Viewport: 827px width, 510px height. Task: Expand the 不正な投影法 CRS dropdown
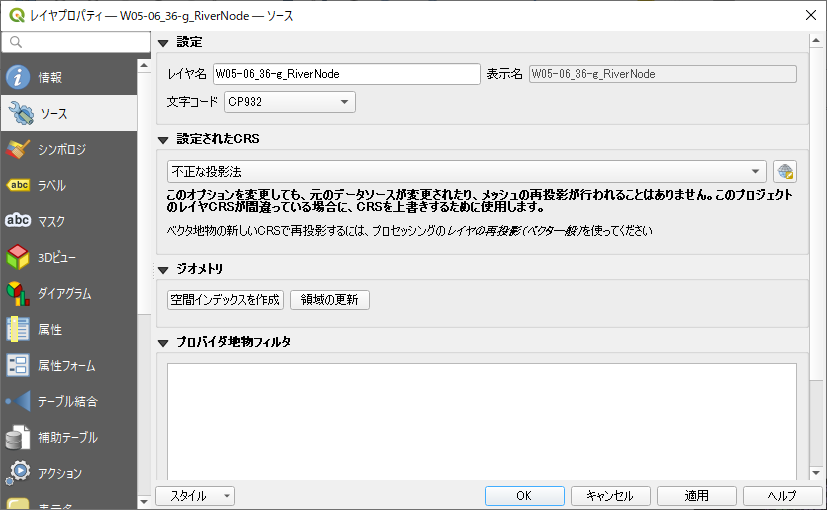coord(466,172)
